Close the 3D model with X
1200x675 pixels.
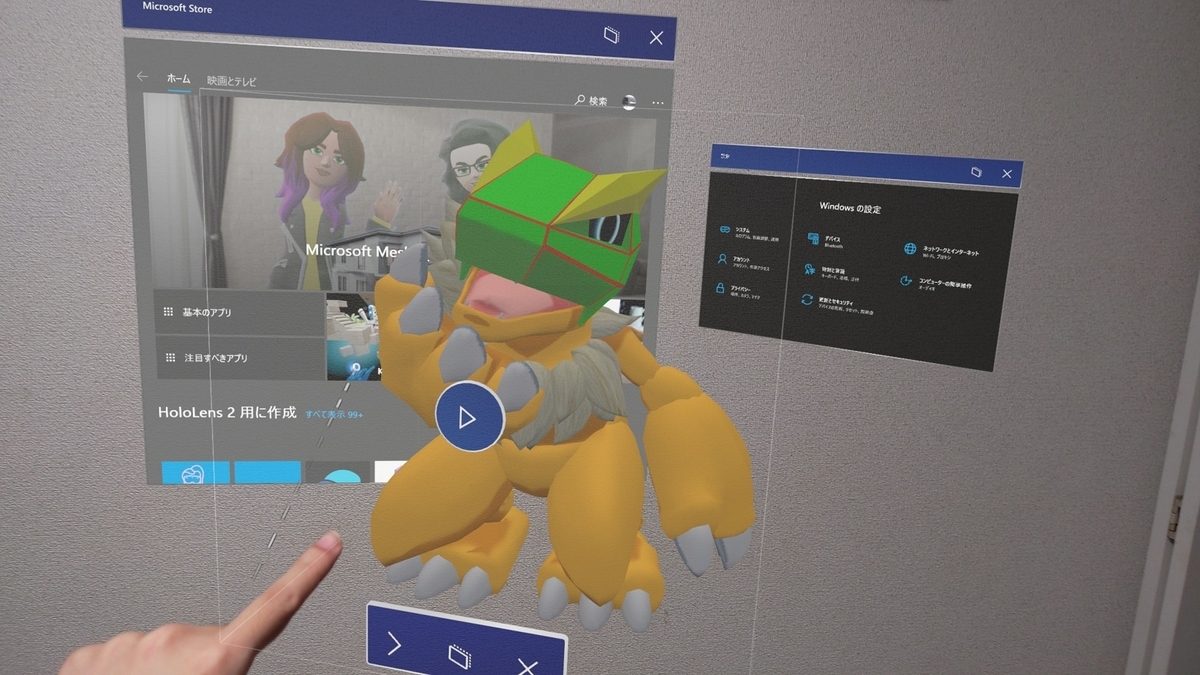point(527,667)
